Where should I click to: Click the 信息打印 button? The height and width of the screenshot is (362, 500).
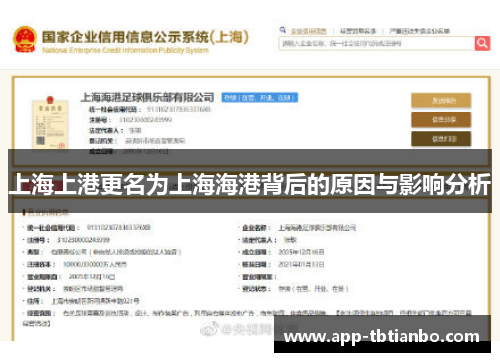click(x=441, y=139)
